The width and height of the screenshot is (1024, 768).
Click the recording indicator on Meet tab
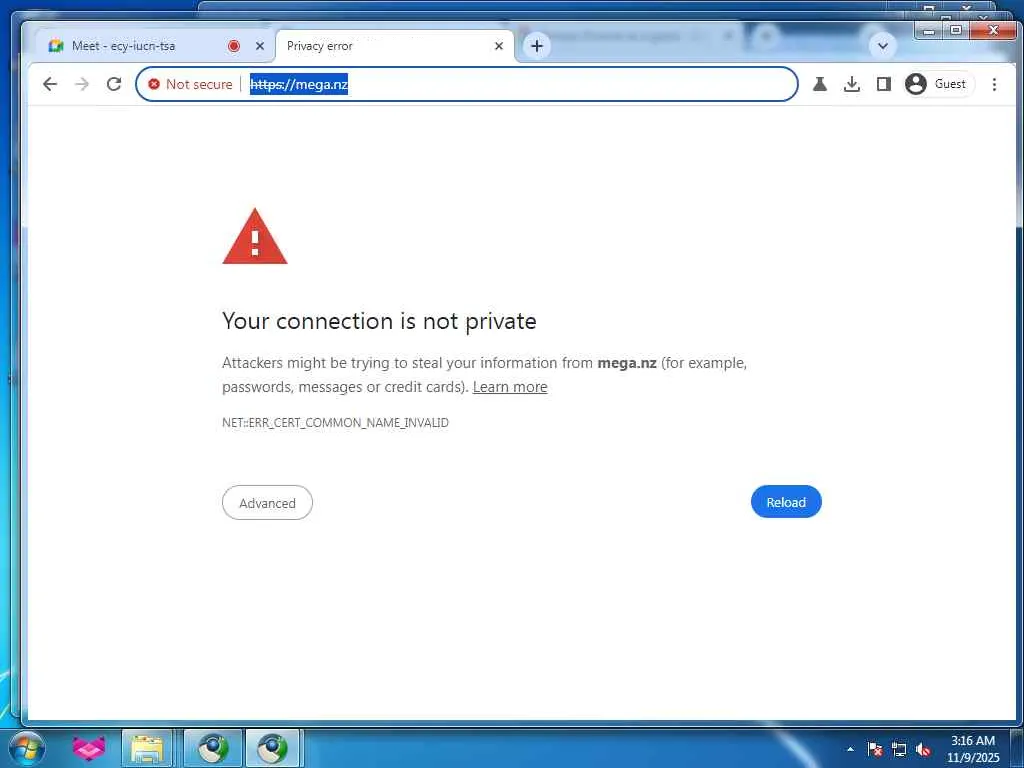(234, 46)
